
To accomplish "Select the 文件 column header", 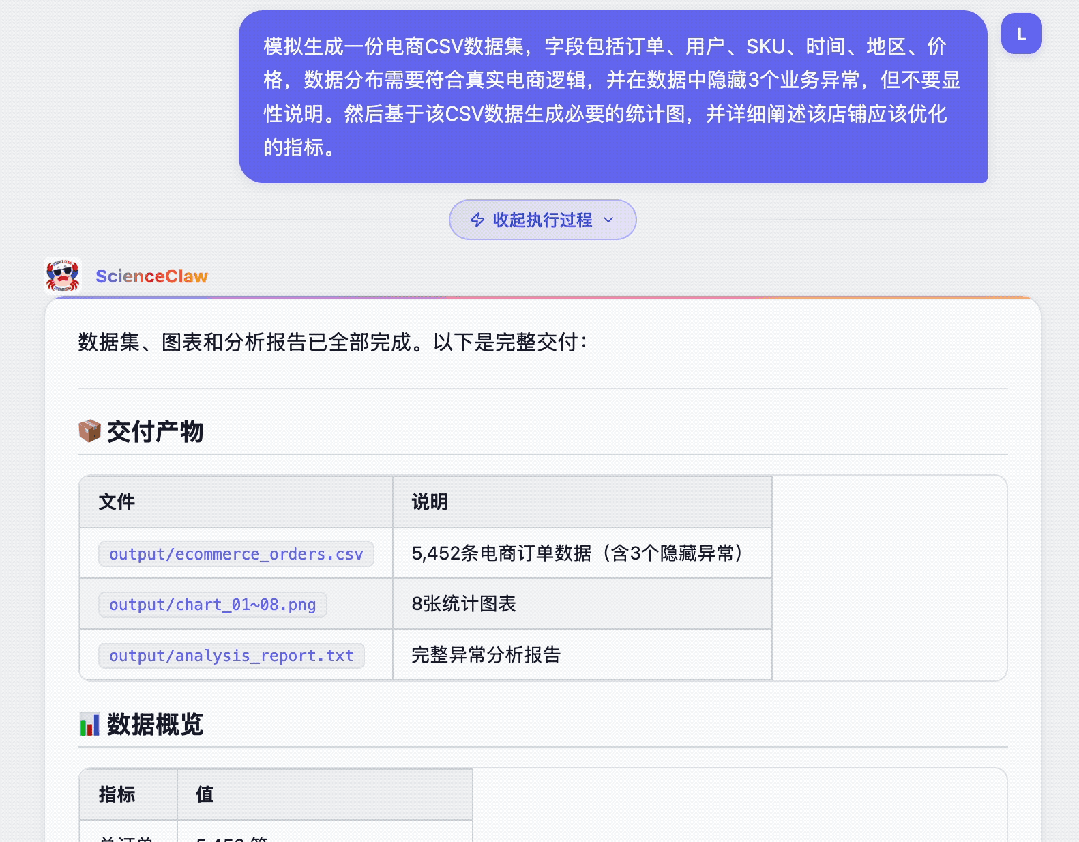I will 116,502.
